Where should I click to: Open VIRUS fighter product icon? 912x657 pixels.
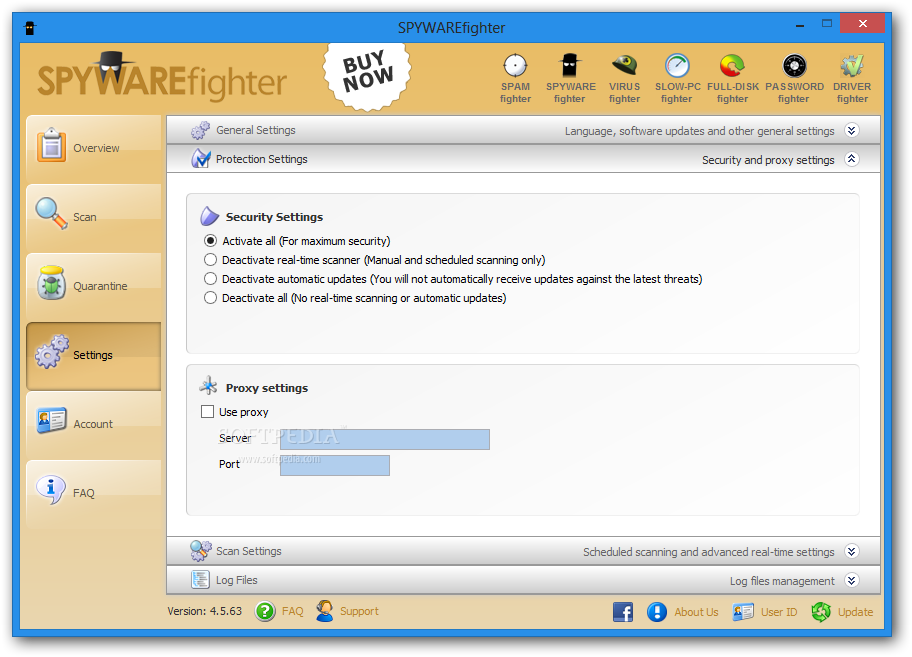624,78
